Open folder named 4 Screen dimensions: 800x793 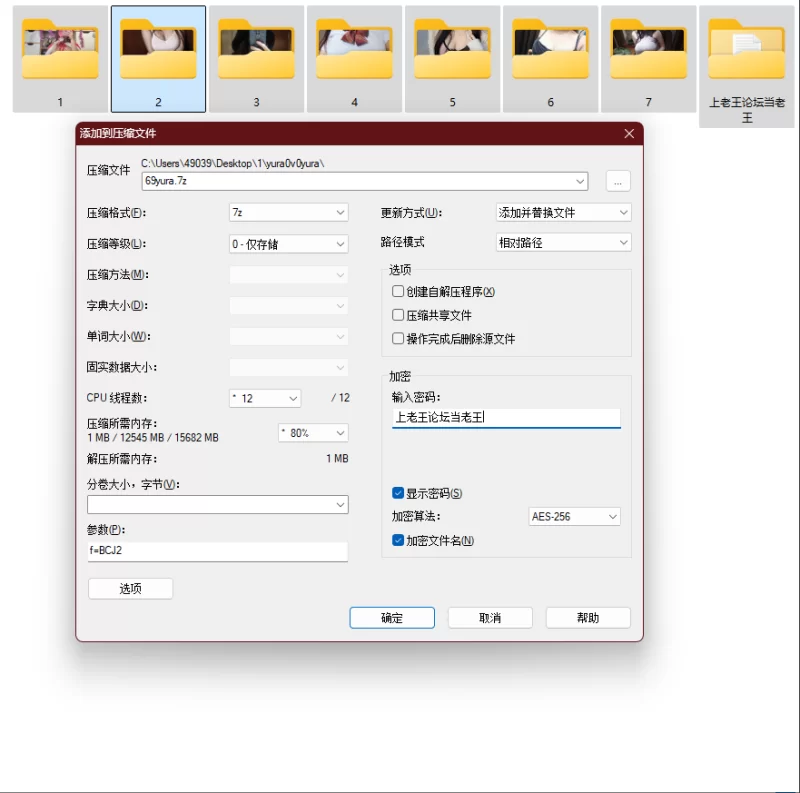354,59
